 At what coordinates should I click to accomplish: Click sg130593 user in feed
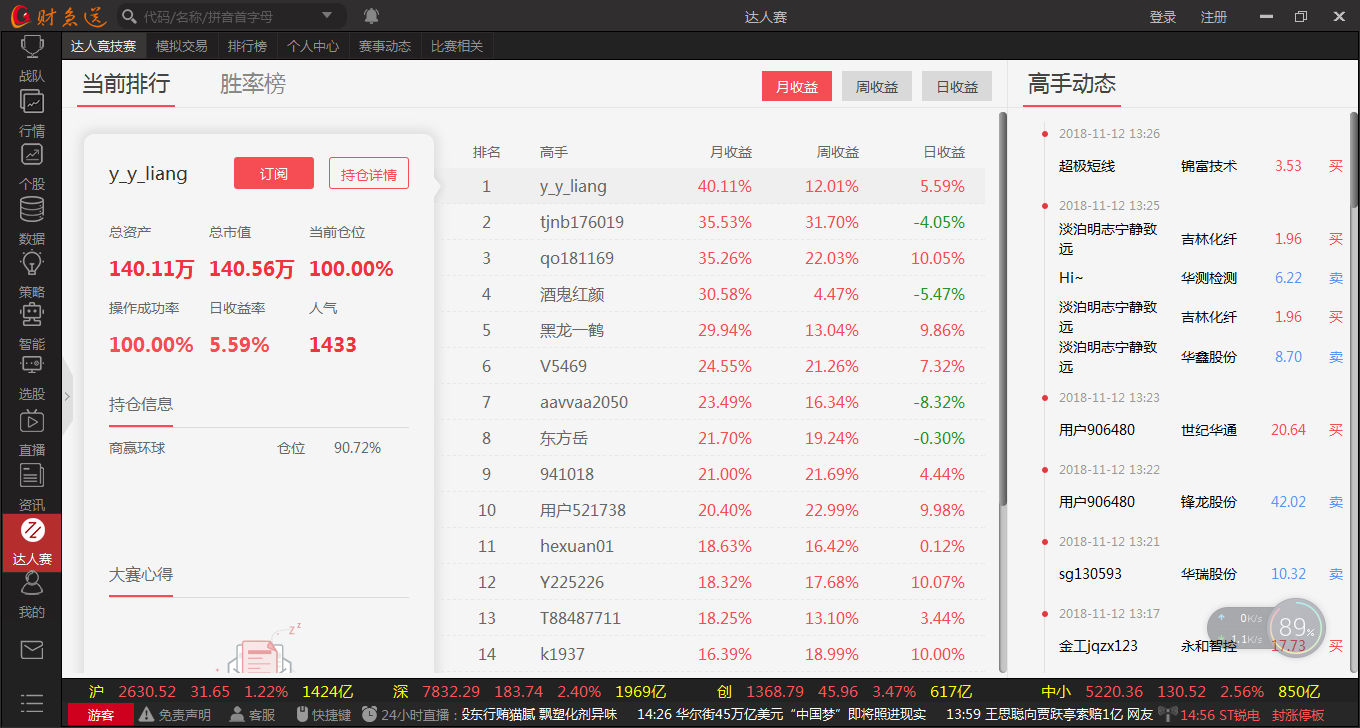[1090, 574]
